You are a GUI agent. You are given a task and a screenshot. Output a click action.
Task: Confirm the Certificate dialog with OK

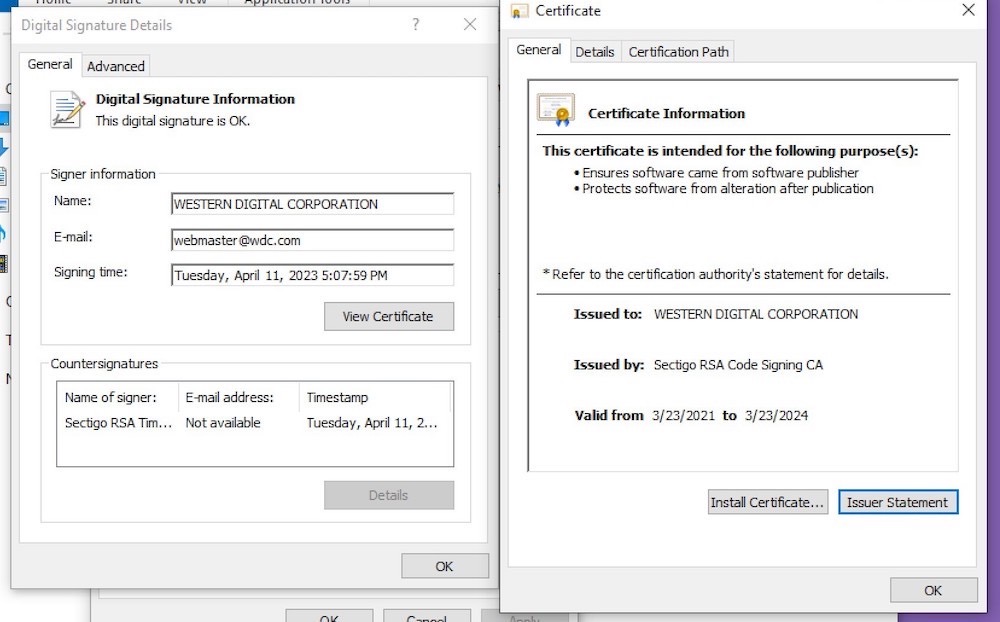[x=932, y=590]
